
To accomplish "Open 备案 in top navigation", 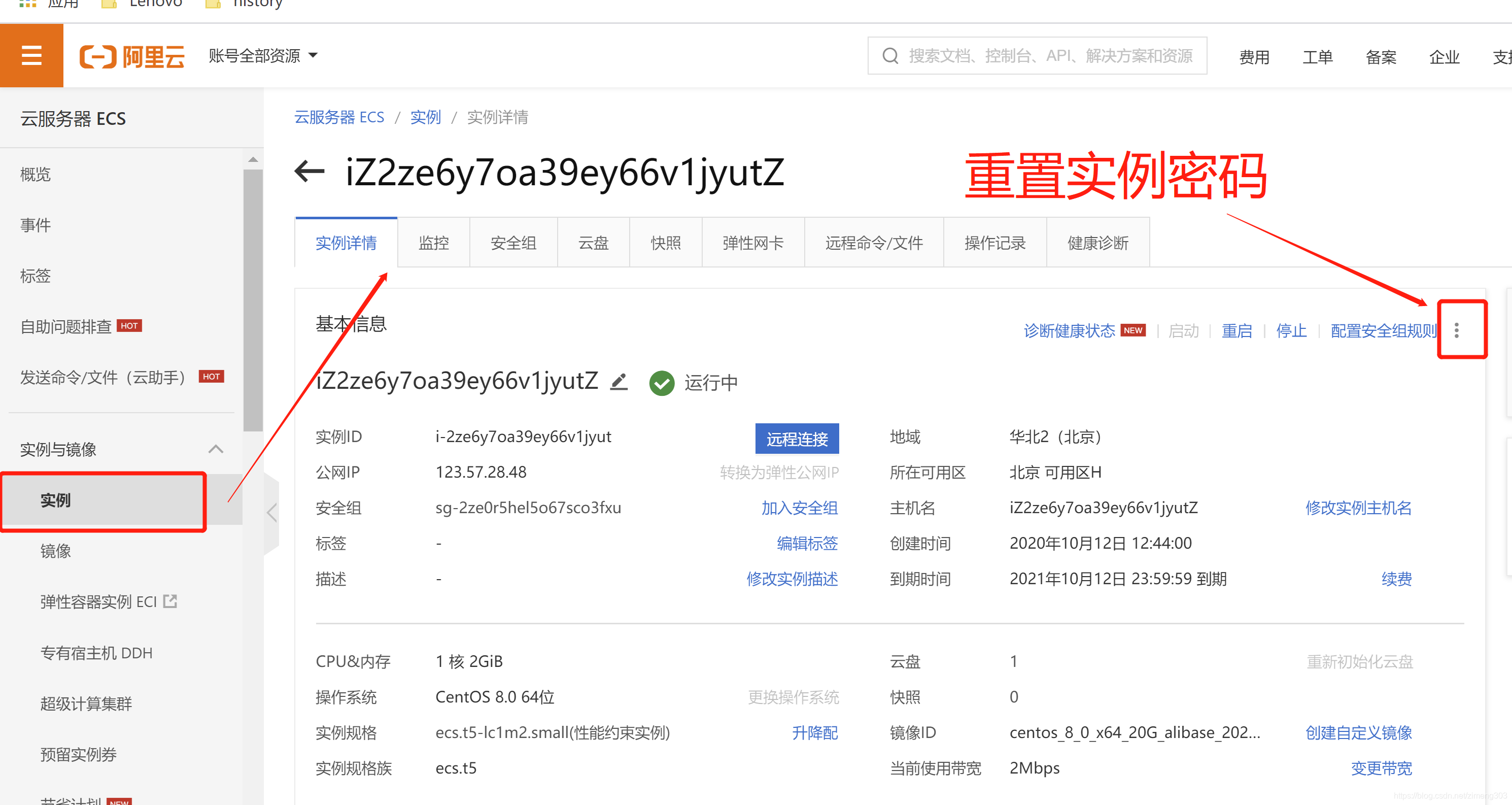I will click(1381, 57).
